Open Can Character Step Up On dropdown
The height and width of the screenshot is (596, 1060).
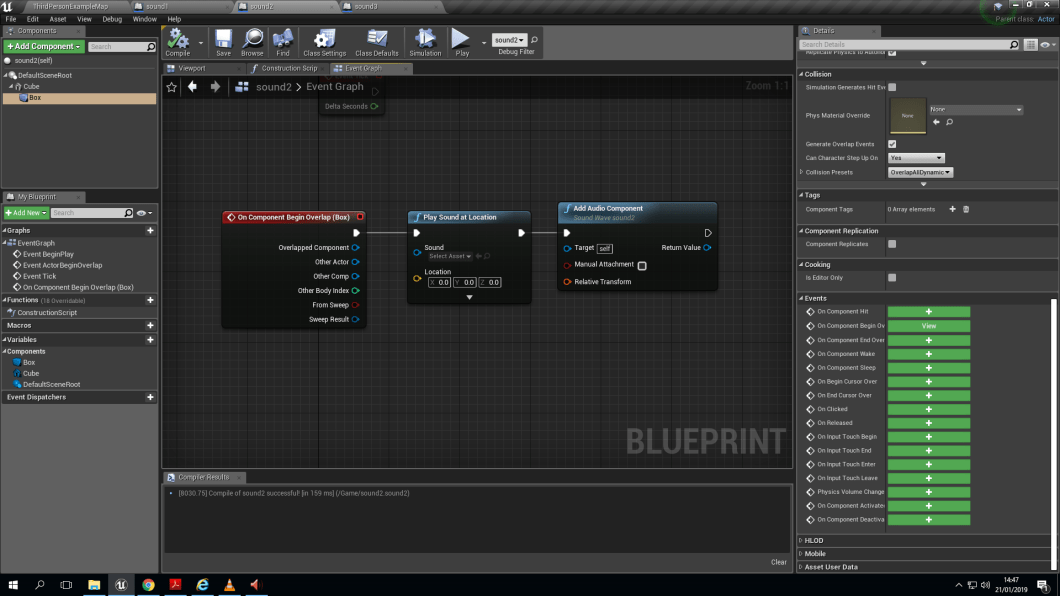tap(916, 158)
